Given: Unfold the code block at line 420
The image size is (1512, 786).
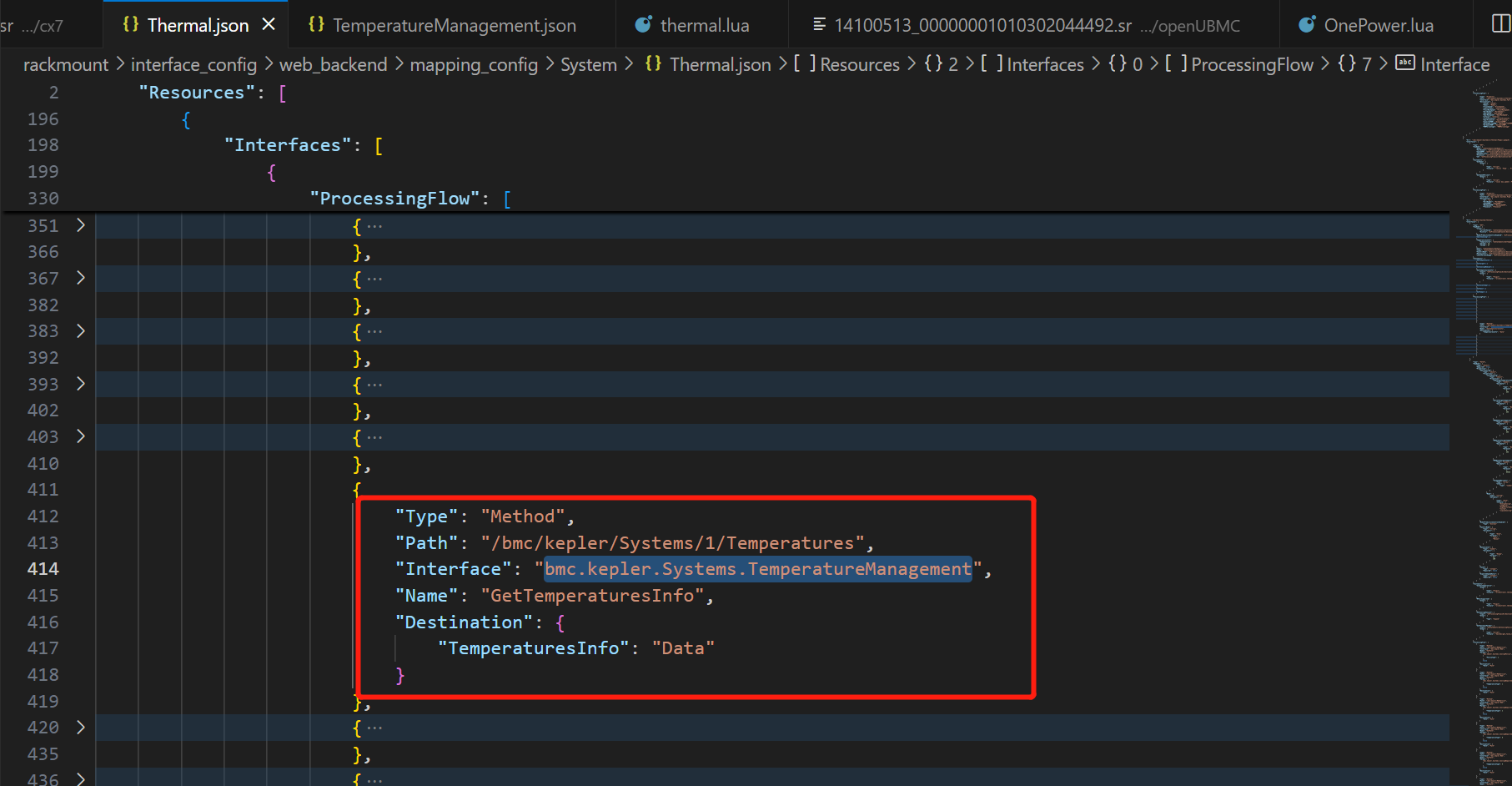Looking at the screenshot, I should [81, 728].
